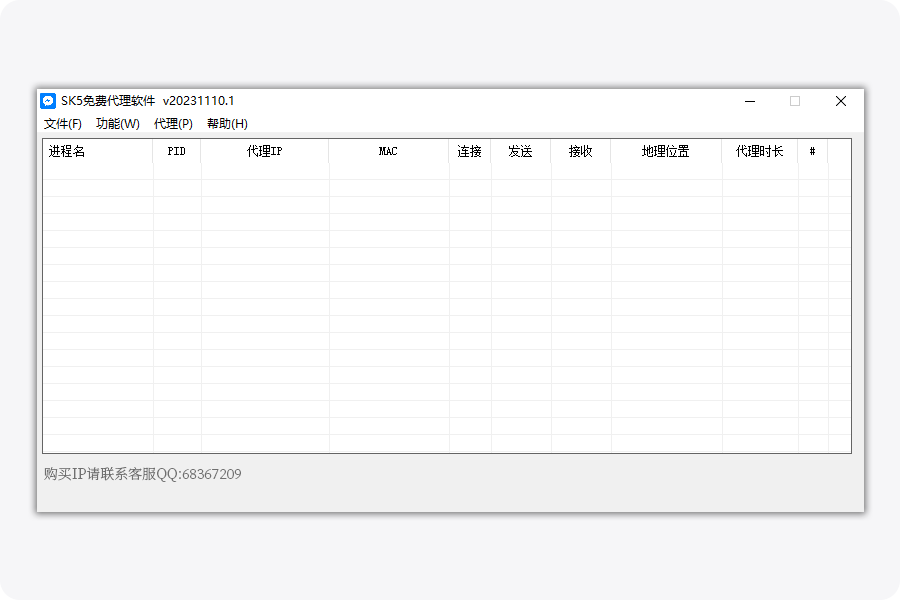Click the 接收 column header
900x600 pixels.
[x=580, y=152]
